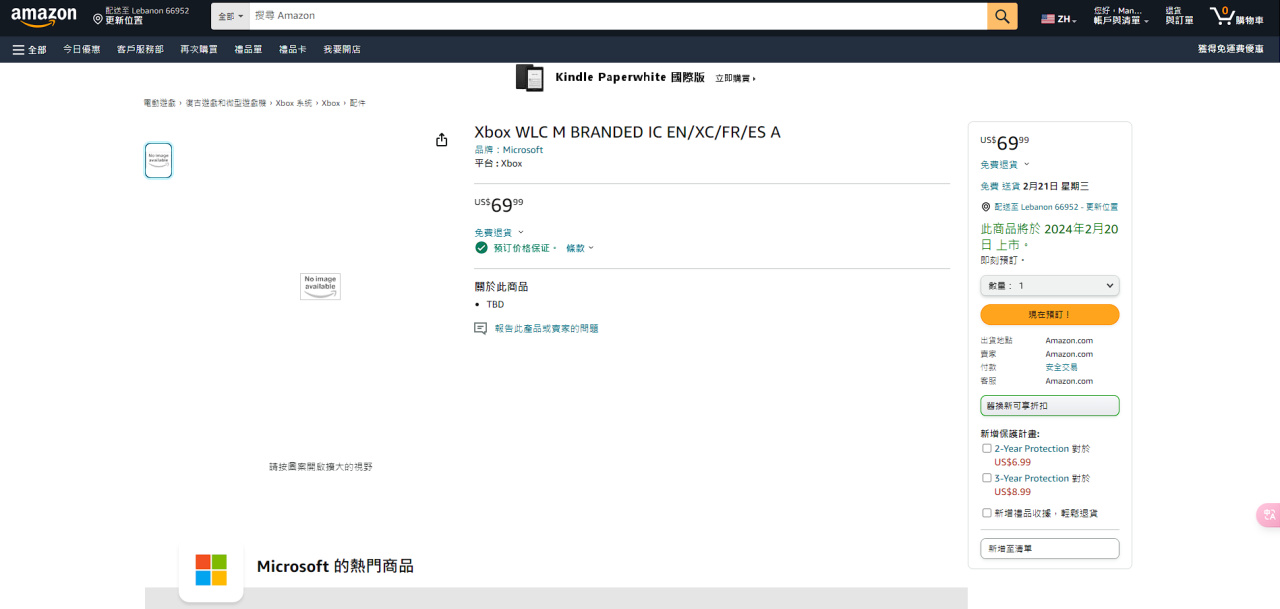Image resolution: width=1280 pixels, height=609 pixels.
Task: Open the hamburger menu 全部
Action: click(30, 49)
